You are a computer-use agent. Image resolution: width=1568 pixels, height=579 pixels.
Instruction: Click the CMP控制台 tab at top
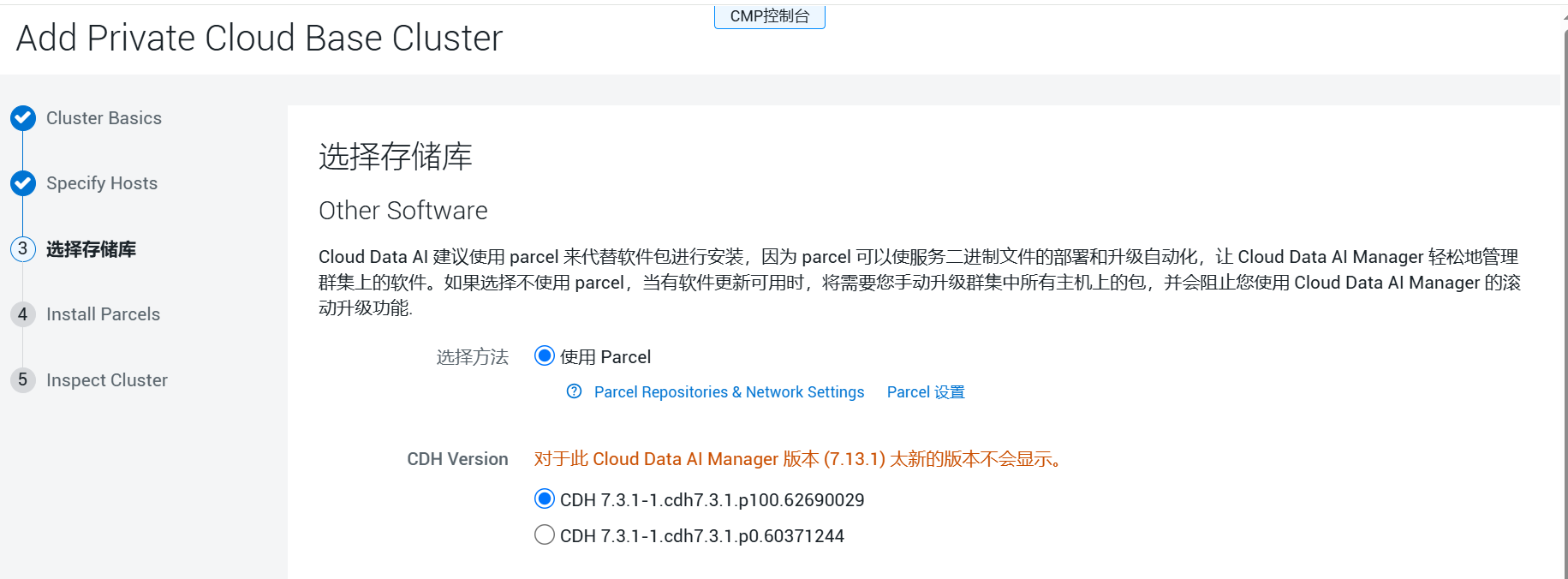[x=769, y=16]
